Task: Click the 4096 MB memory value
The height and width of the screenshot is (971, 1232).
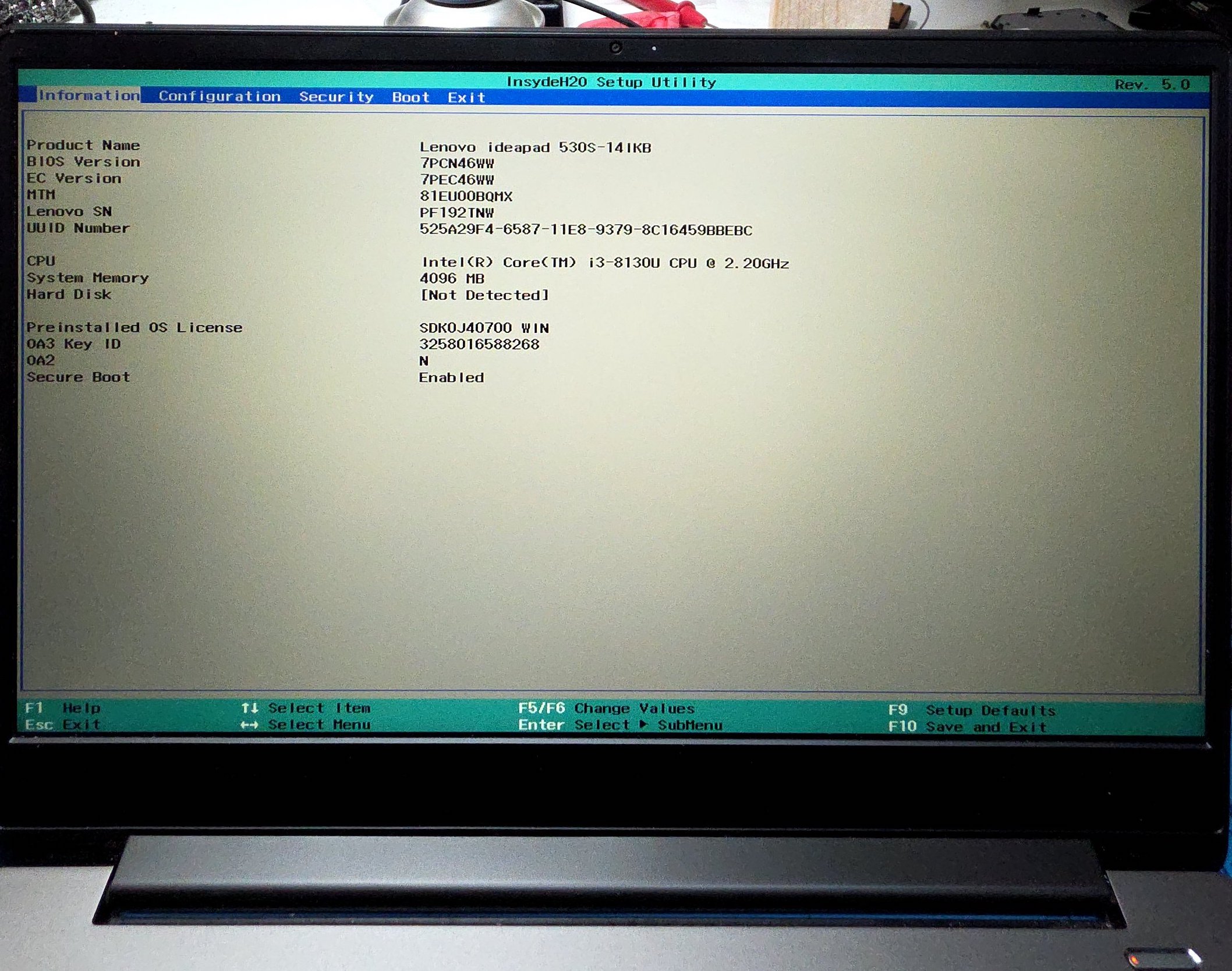Action: (452, 279)
